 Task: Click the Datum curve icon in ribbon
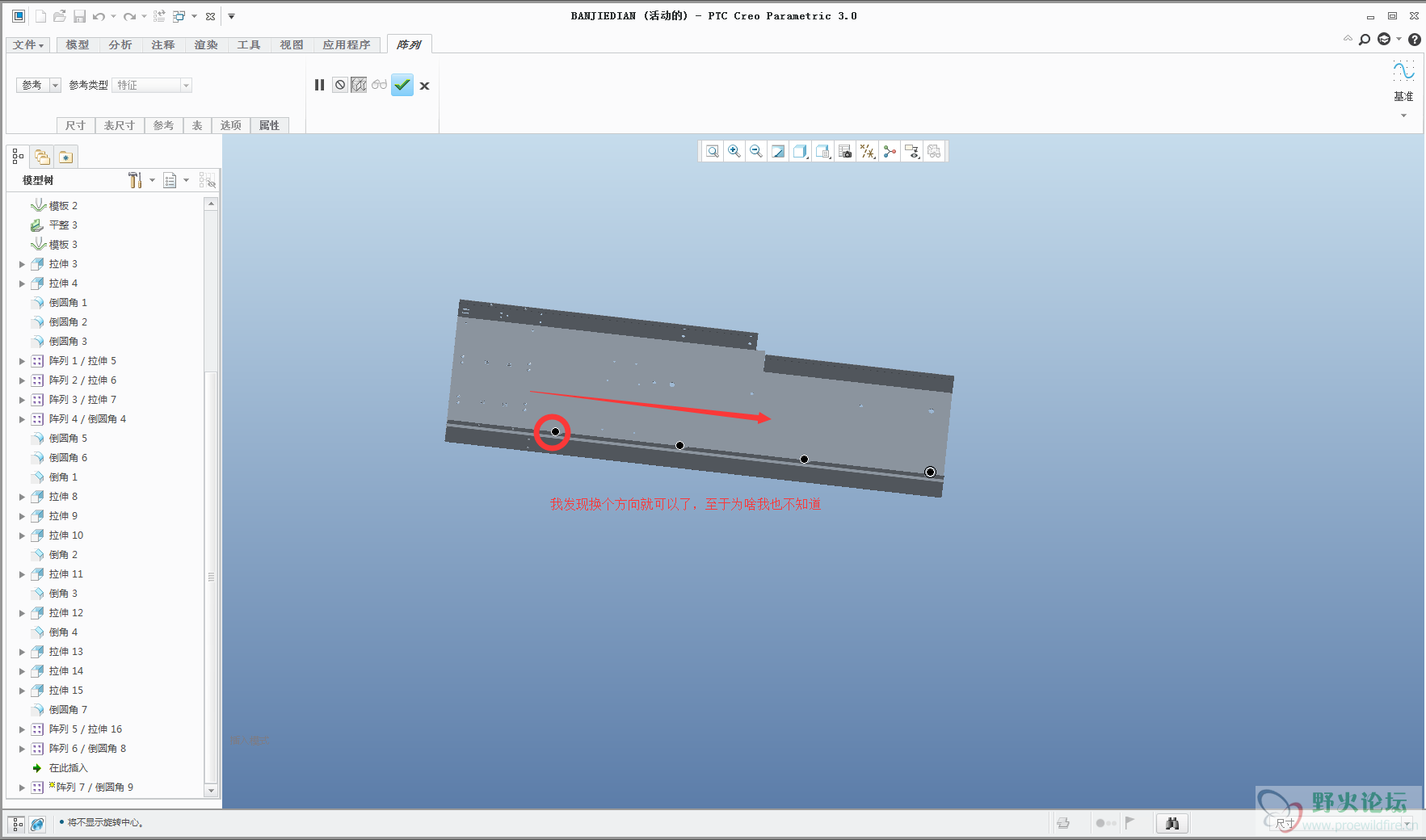pos(1403,71)
